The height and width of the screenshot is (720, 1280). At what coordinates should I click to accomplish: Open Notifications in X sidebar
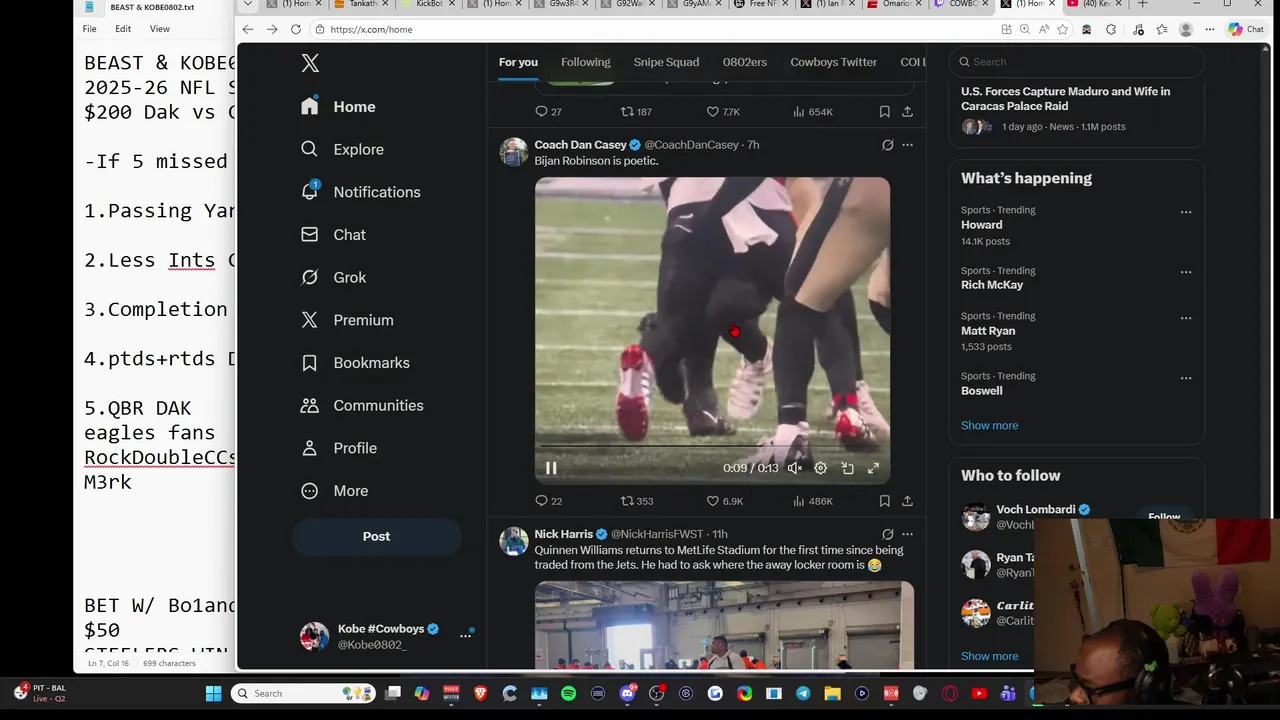pyautogui.click(x=360, y=192)
